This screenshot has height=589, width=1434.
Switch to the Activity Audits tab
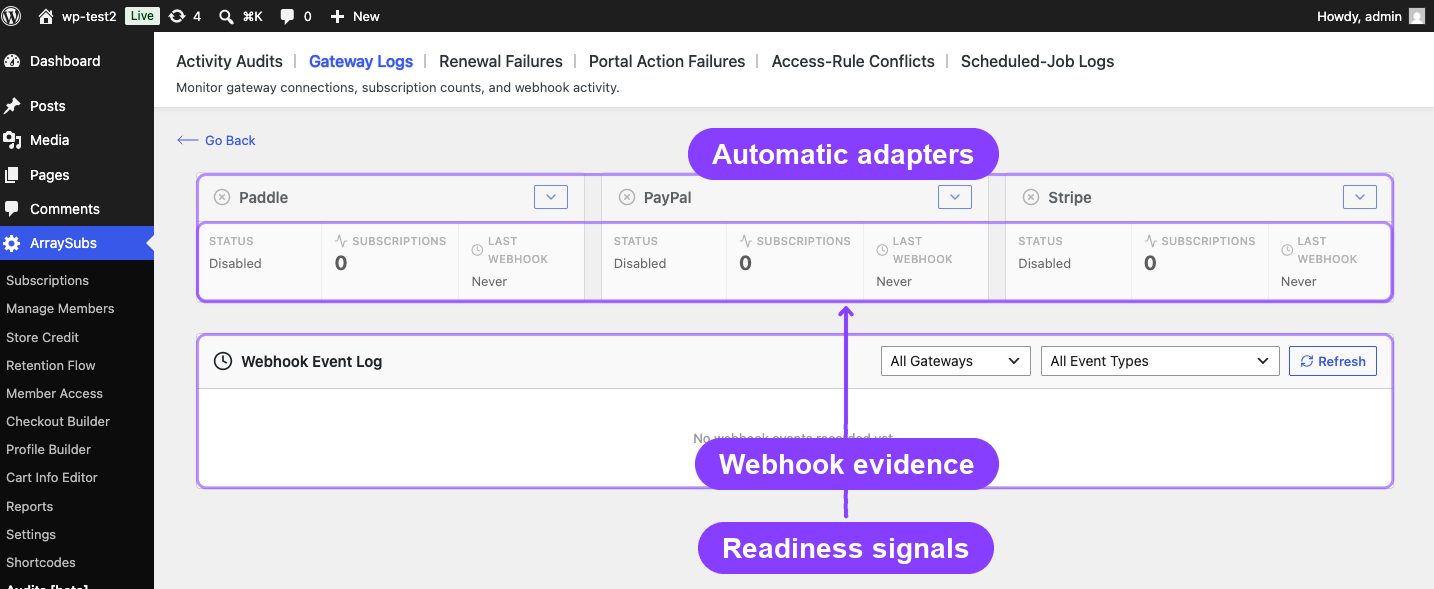[x=229, y=61]
